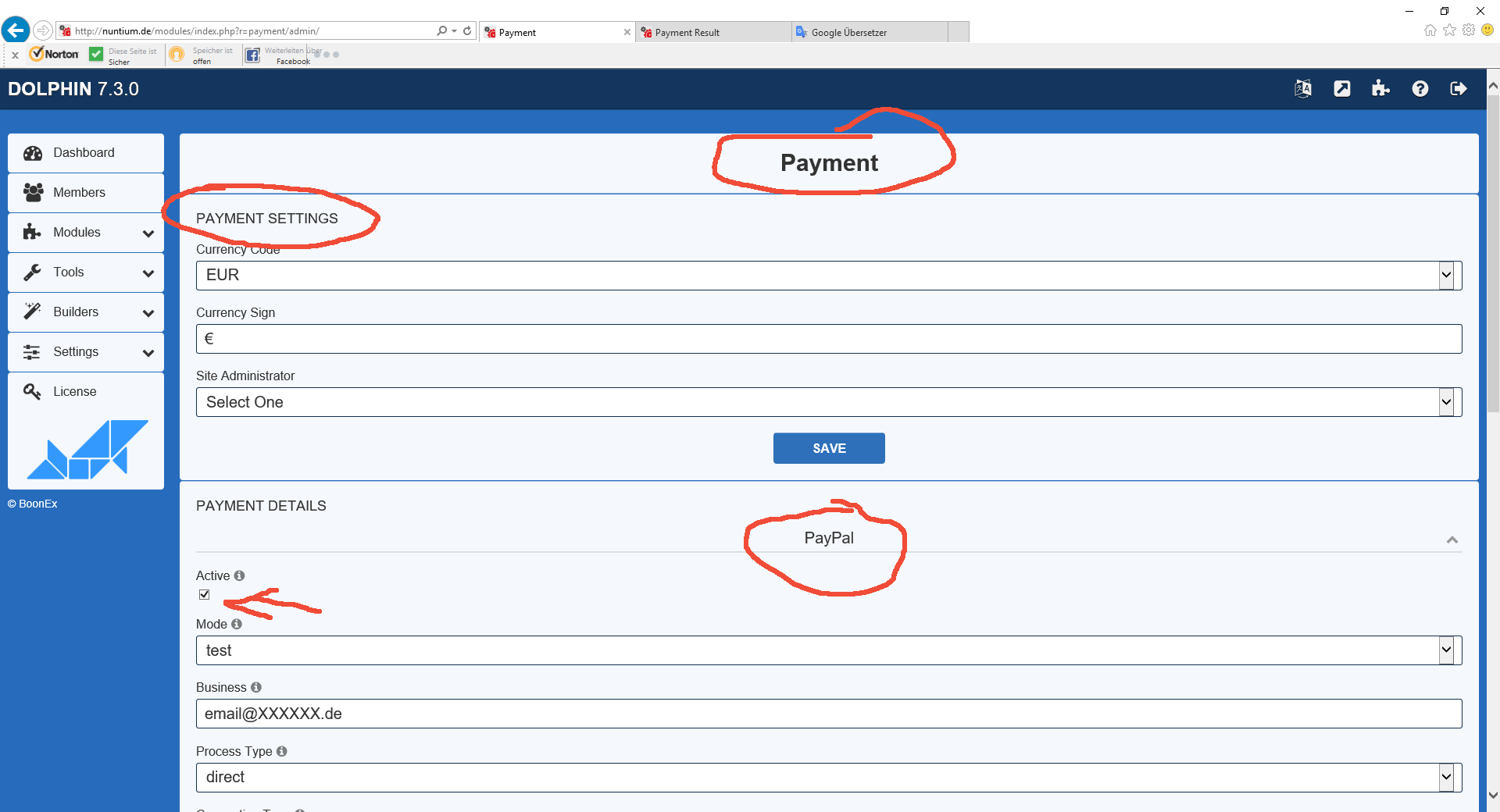The width and height of the screenshot is (1500, 812).
Task: Go back with the browser back arrow
Action: coord(16,30)
